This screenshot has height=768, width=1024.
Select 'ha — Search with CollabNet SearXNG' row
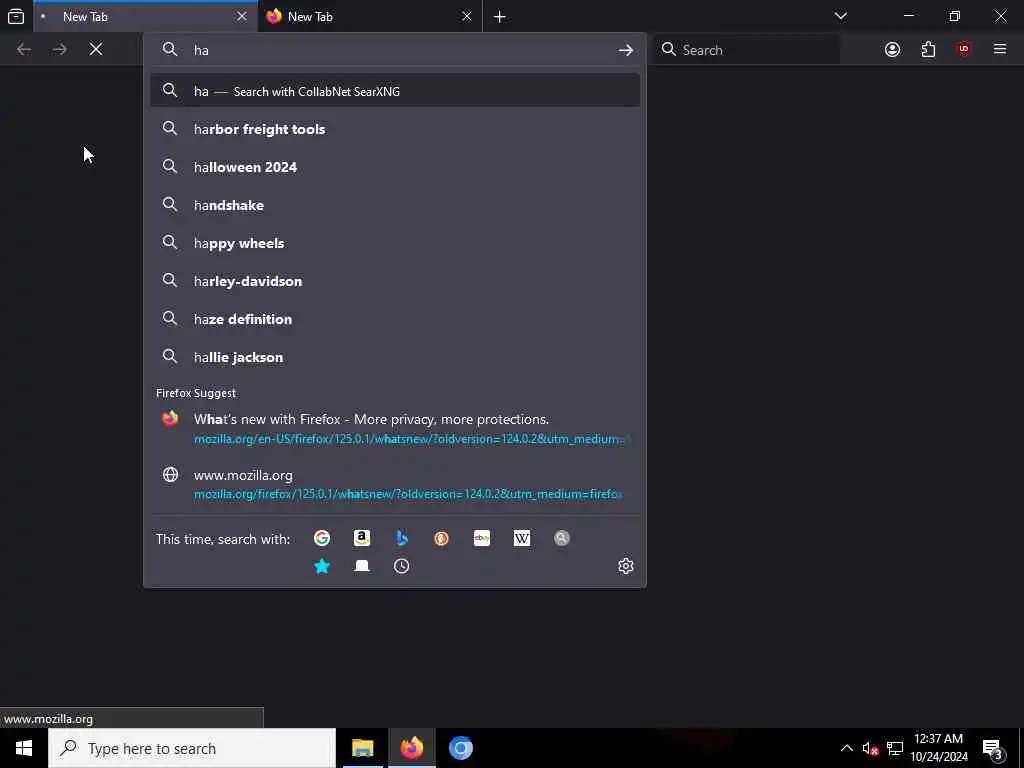click(x=394, y=91)
